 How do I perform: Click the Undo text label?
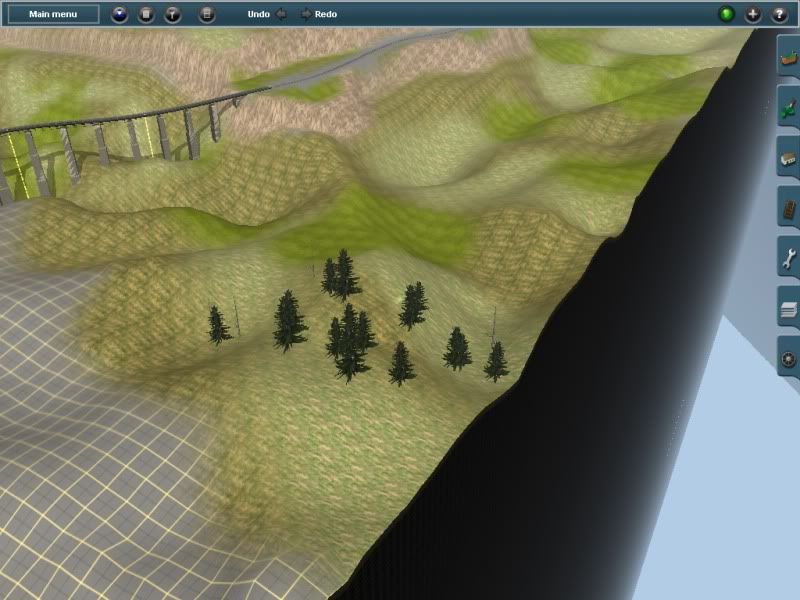pyautogui.click(x=259, y=14)
